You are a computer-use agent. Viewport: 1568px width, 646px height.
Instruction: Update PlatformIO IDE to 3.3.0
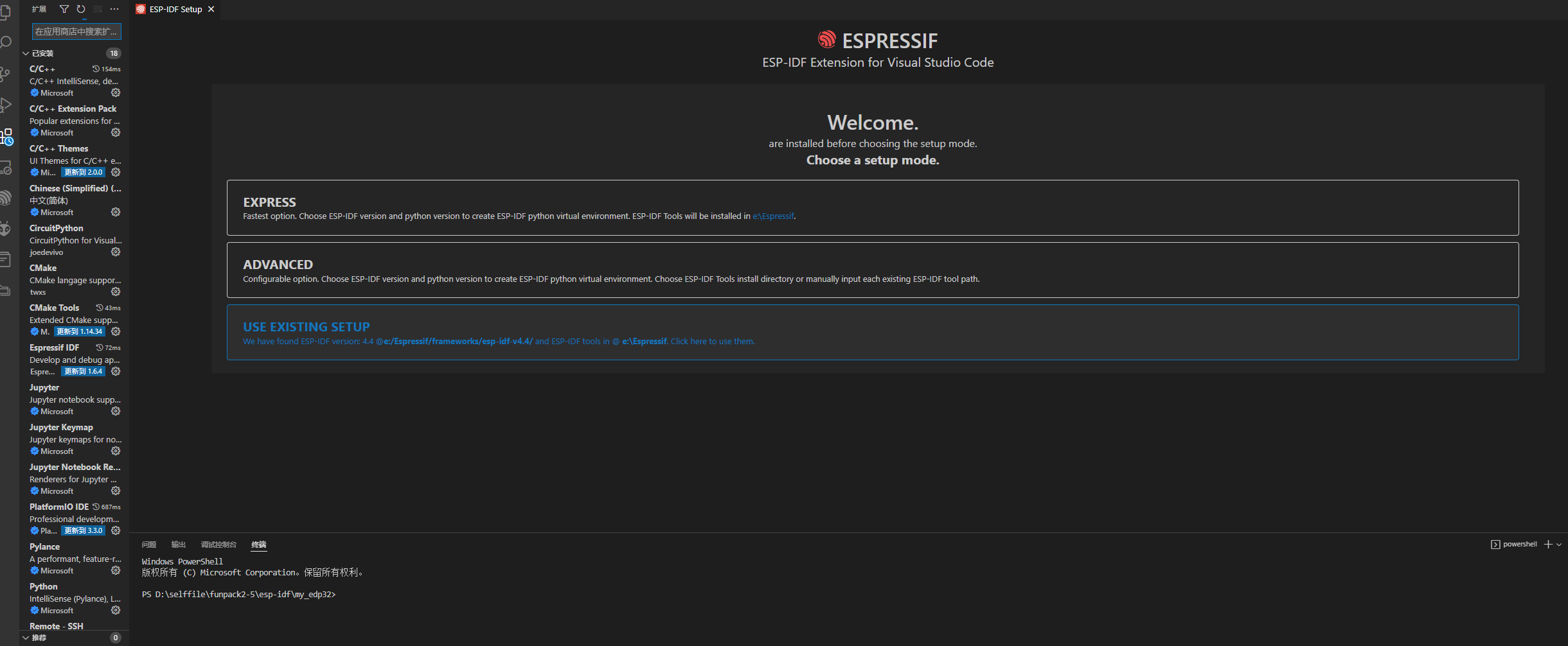84,530
